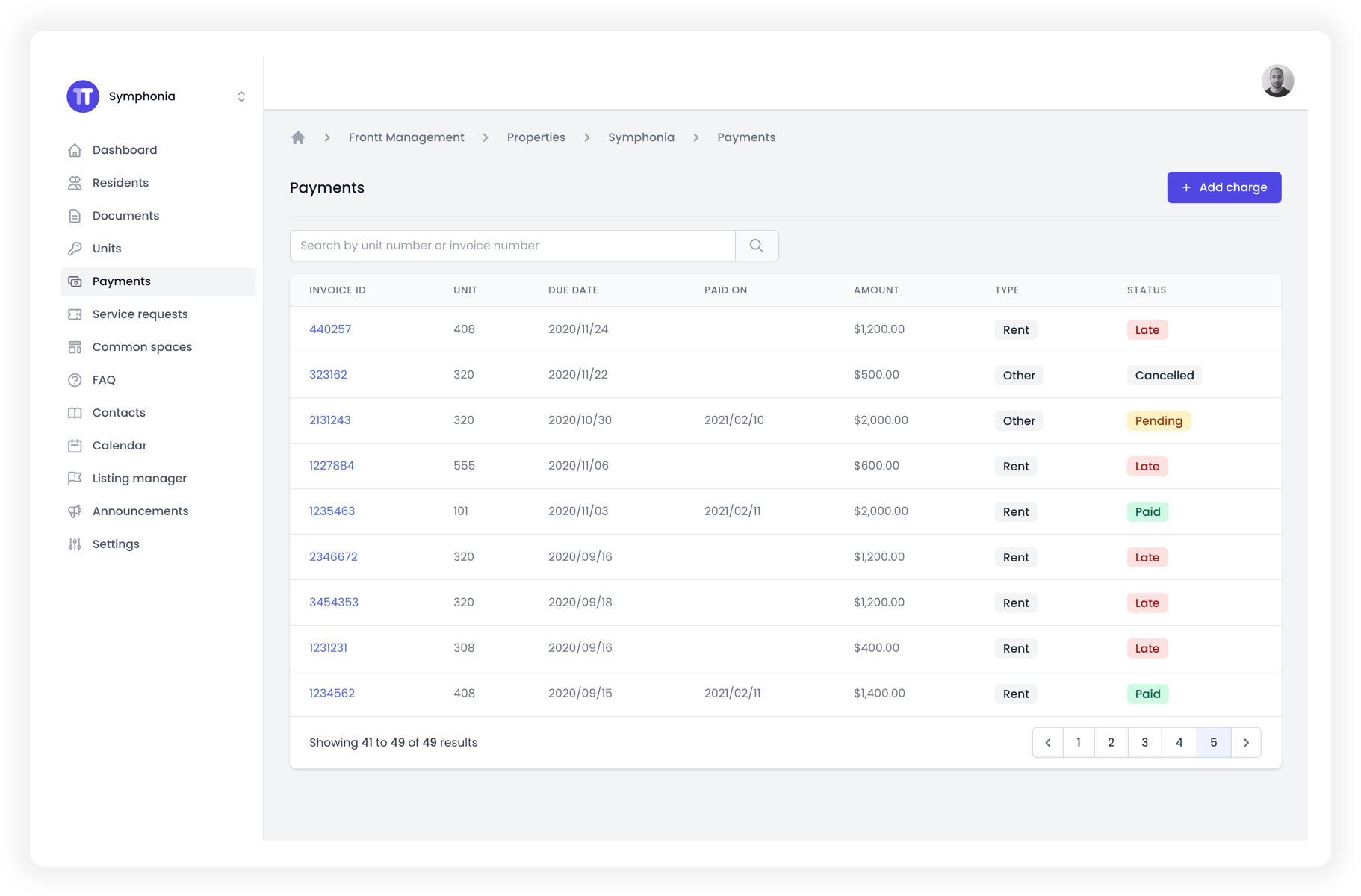Click the Calendar icon in sidebar
Image resolution: width=1361 pixels, height=896 pixels.
coord(75,446)
